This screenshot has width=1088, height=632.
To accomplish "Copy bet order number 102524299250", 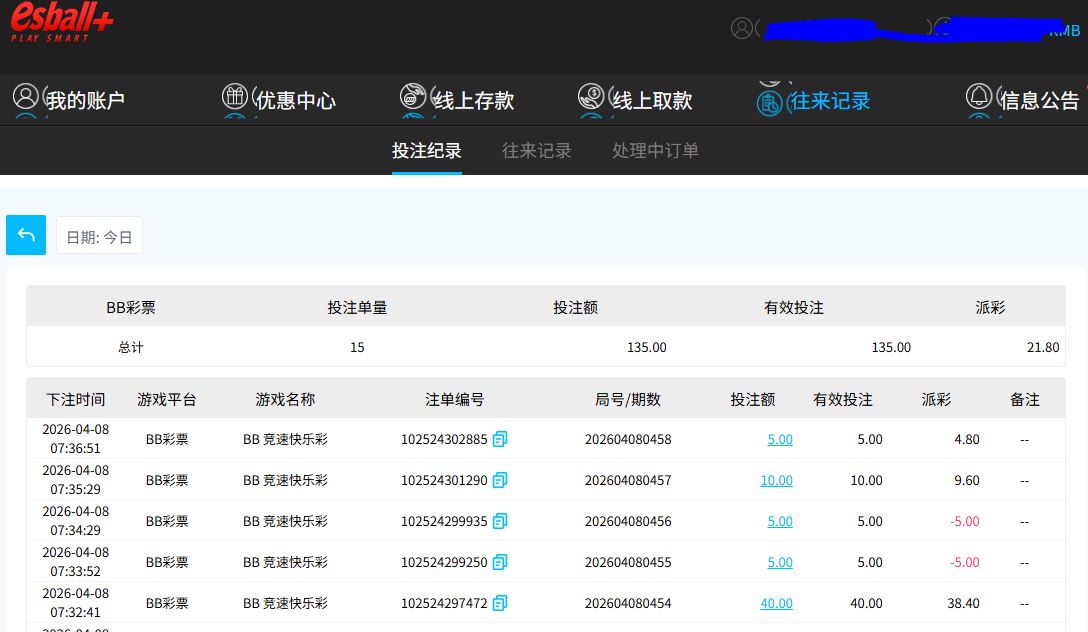I will coord(500,562).
